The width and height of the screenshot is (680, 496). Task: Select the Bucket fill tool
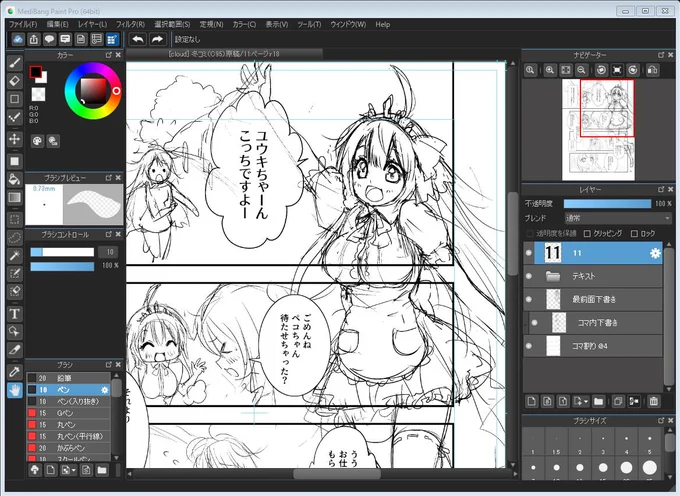point(14,179)
